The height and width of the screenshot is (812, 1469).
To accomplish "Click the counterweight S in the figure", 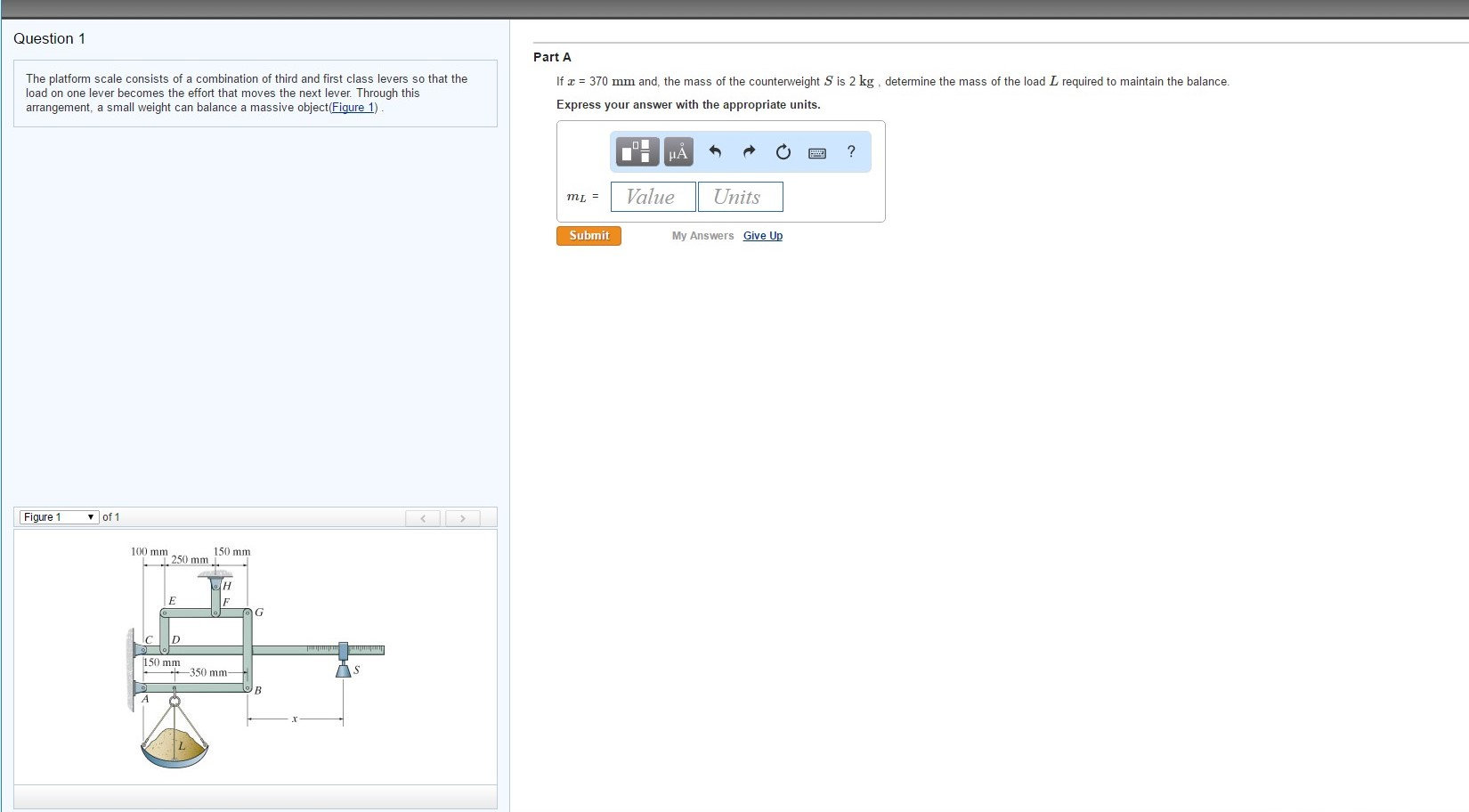I will (344, 670).
